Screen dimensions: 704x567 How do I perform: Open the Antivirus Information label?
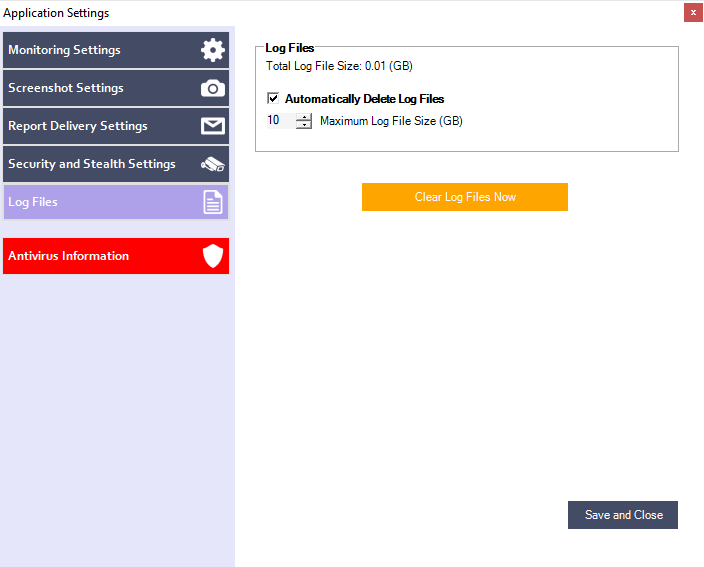68,256
